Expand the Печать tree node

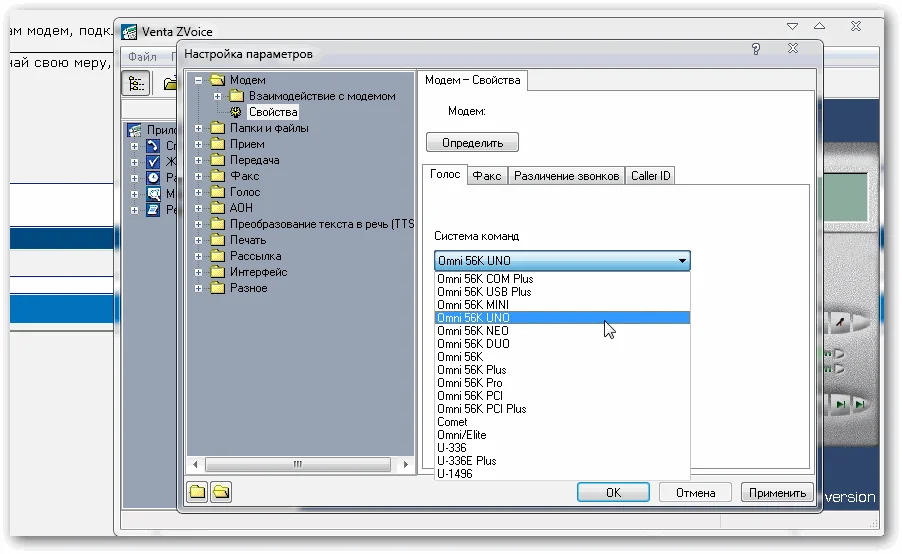point(198,240)
